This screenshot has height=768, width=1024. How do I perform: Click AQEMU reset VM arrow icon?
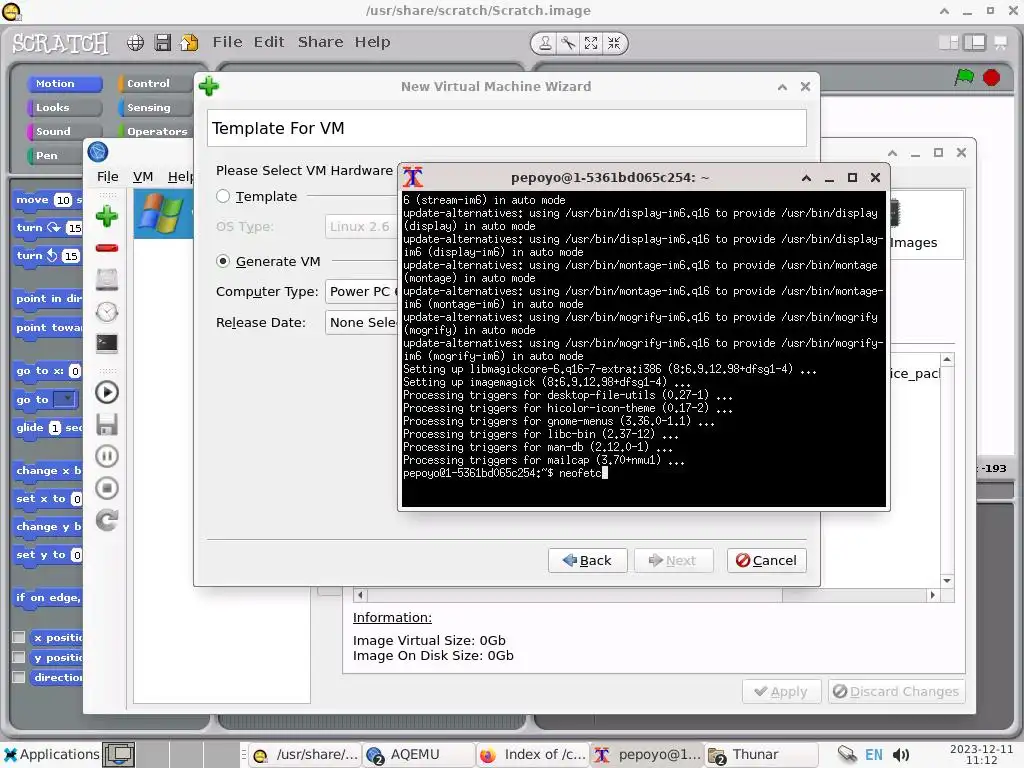click(x=107, y=520)
